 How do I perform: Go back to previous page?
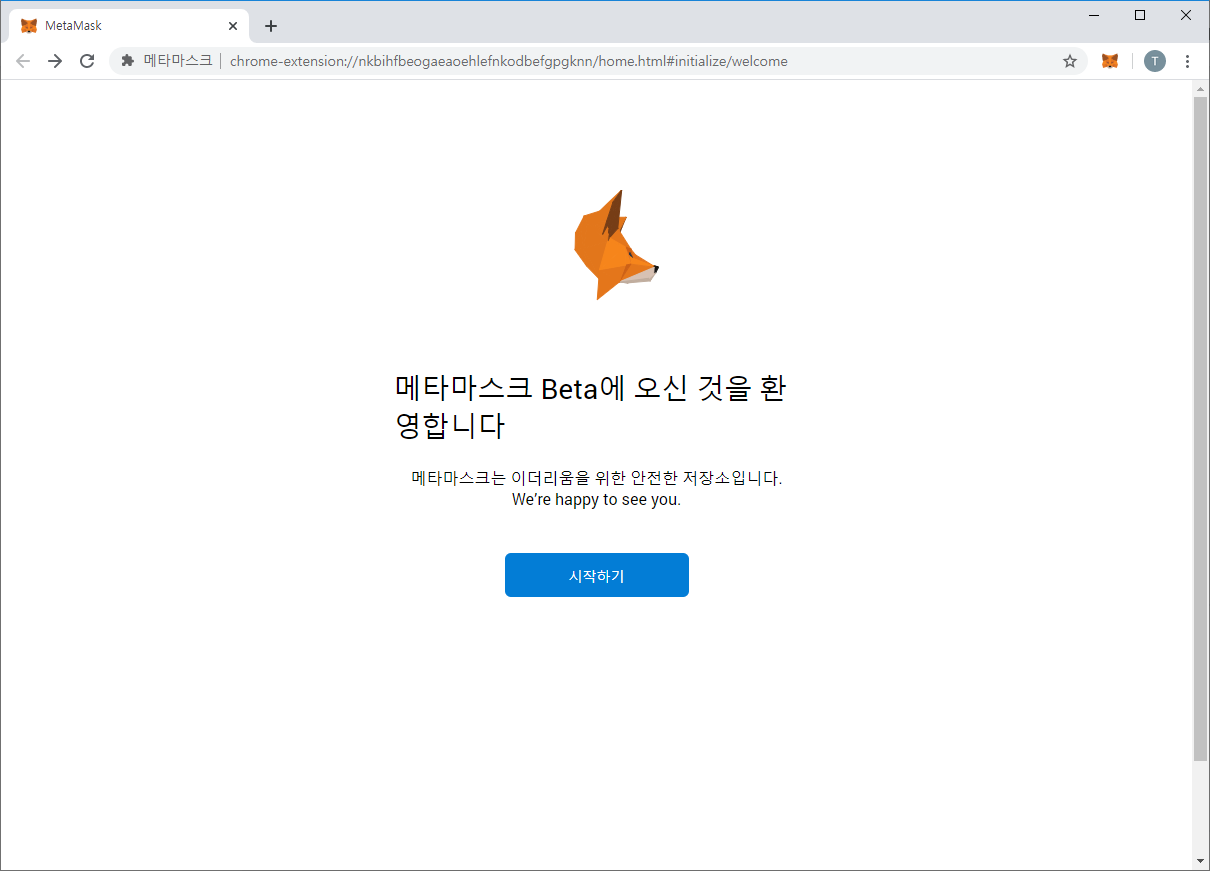[x=23, y=61]
